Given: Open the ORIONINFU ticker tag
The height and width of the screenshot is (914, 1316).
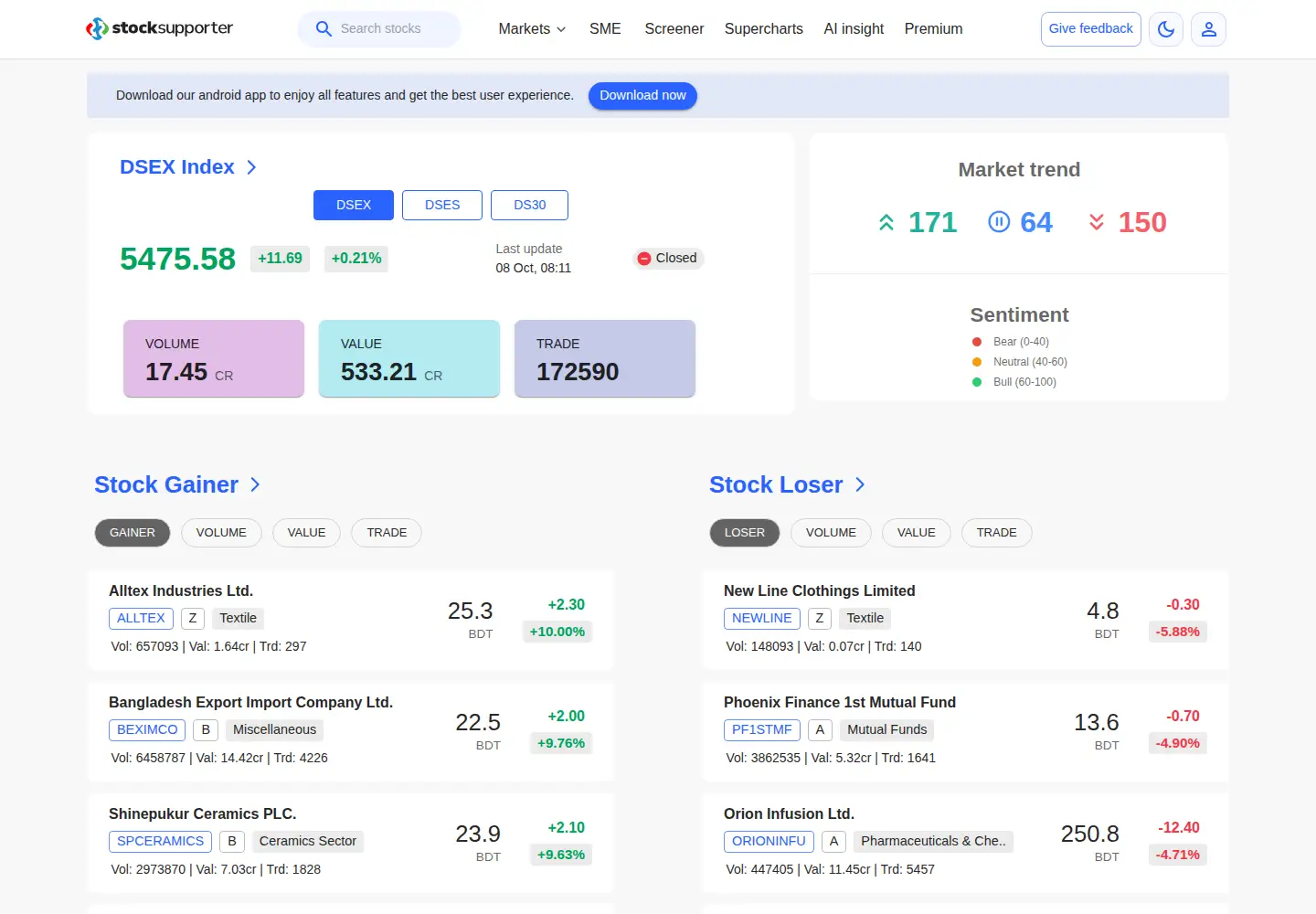Looking at the screenshot, I should click(769, 842).
